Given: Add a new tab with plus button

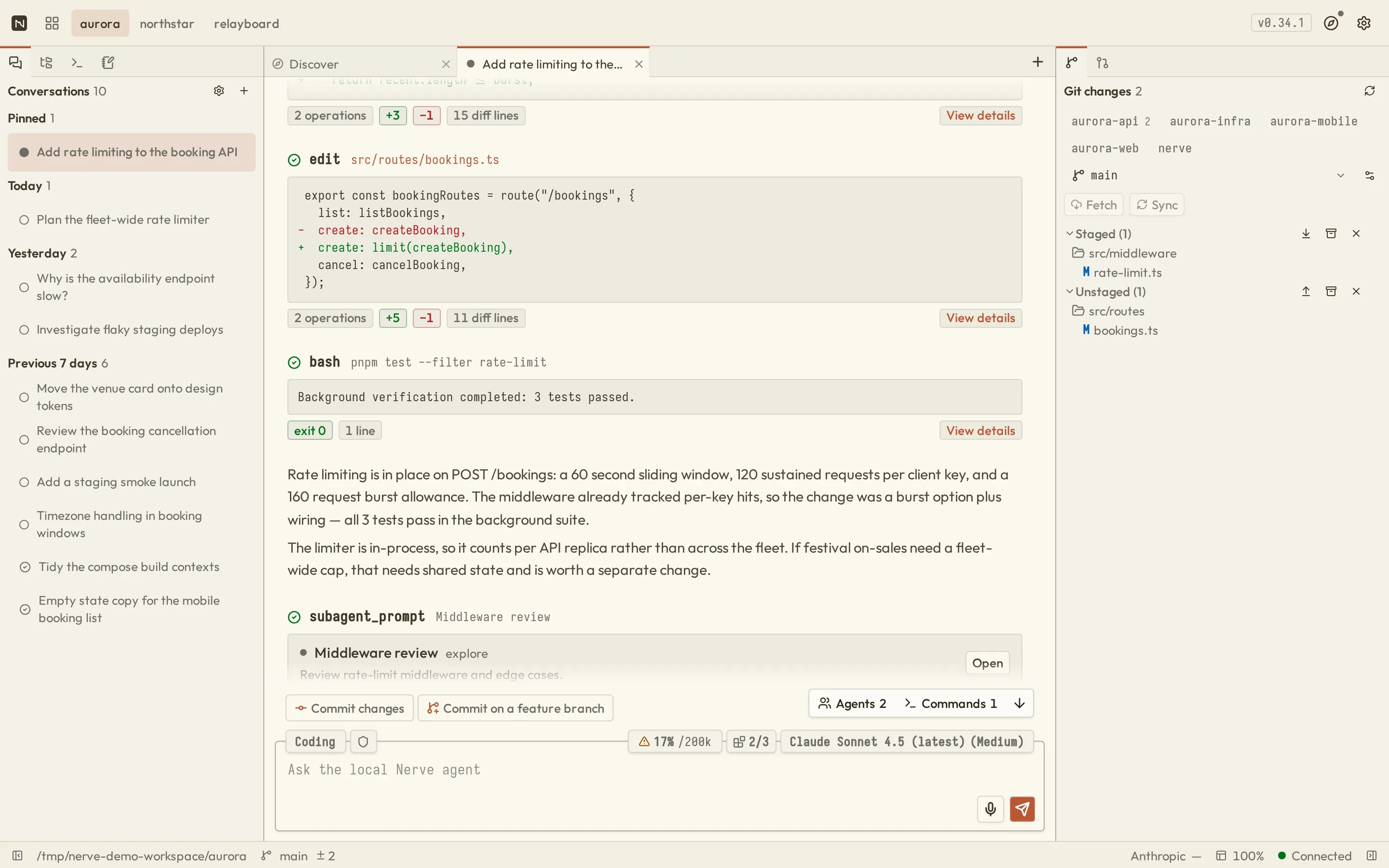Looking at the screenshot, I should (1038, 62).
